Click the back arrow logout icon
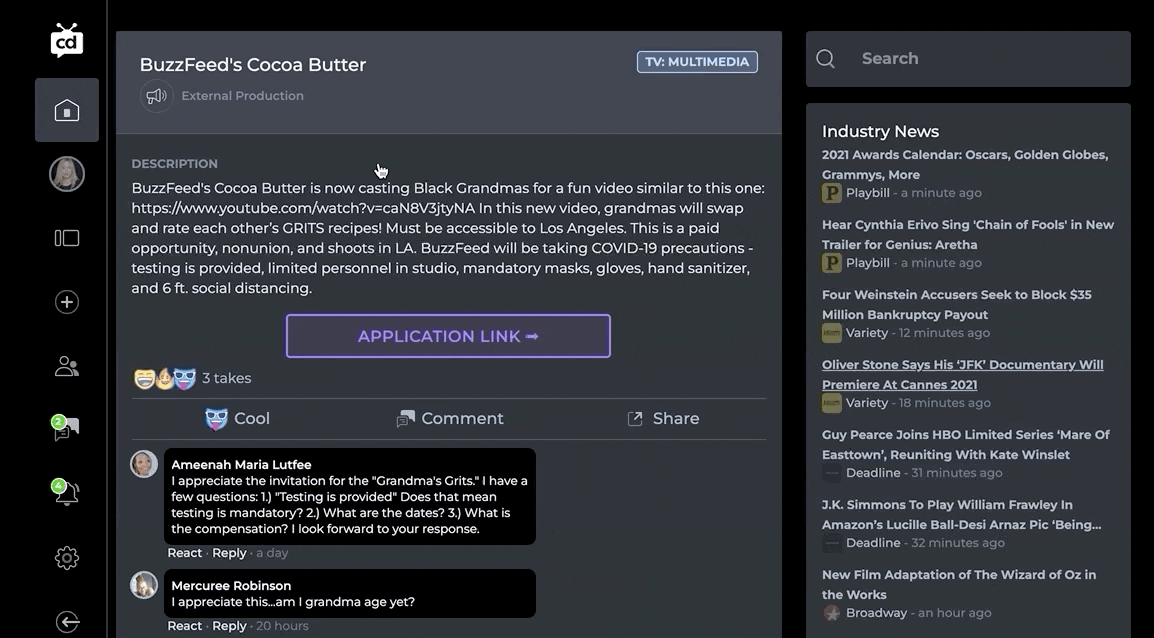 click(x=67, y=622)
